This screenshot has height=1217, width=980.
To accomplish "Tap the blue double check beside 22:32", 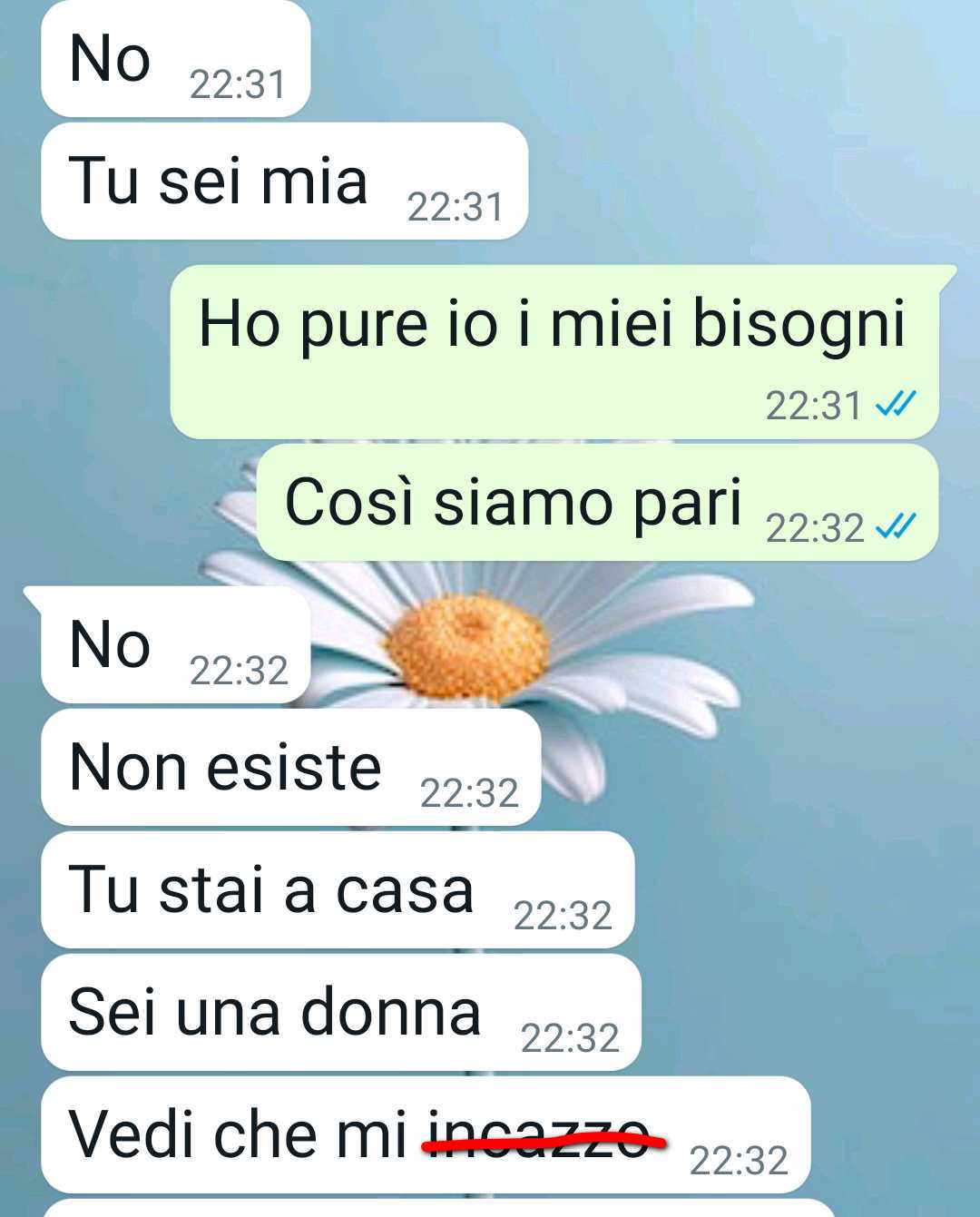I will pyautogui.click(x=895, y=526).
